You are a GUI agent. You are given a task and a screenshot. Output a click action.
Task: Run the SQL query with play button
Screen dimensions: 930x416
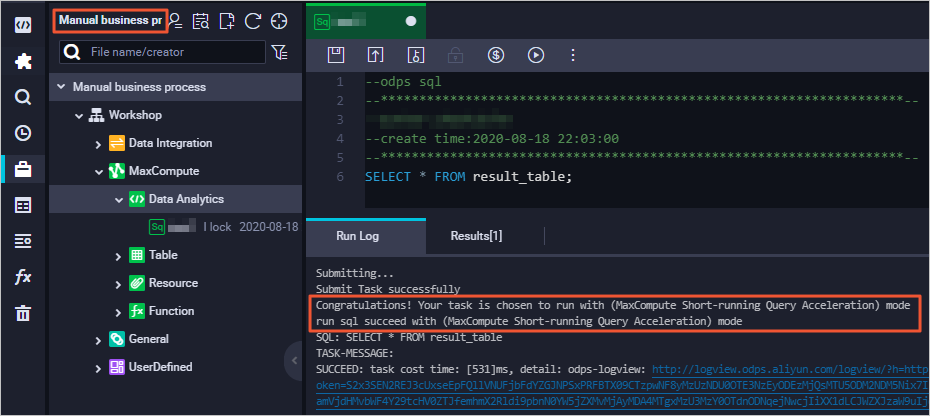536,55
